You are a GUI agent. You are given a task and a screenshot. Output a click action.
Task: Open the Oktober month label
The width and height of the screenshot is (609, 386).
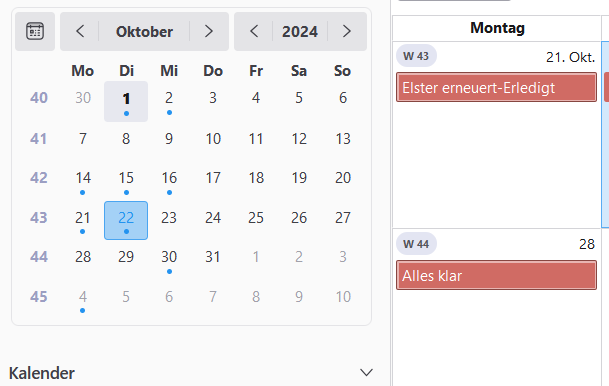pos(144,31)
